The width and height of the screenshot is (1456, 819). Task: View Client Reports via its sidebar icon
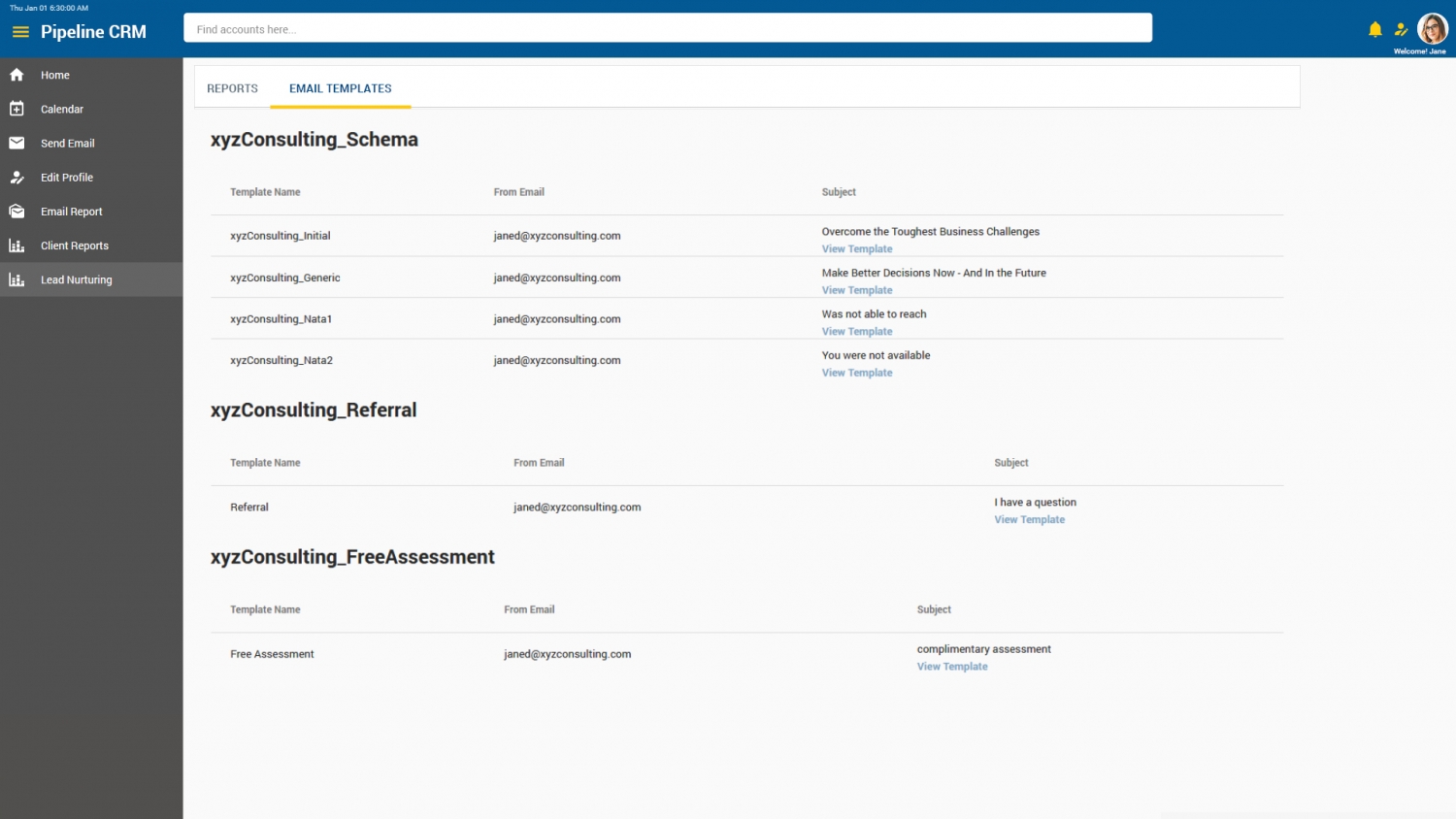click(x=17, y=246)
